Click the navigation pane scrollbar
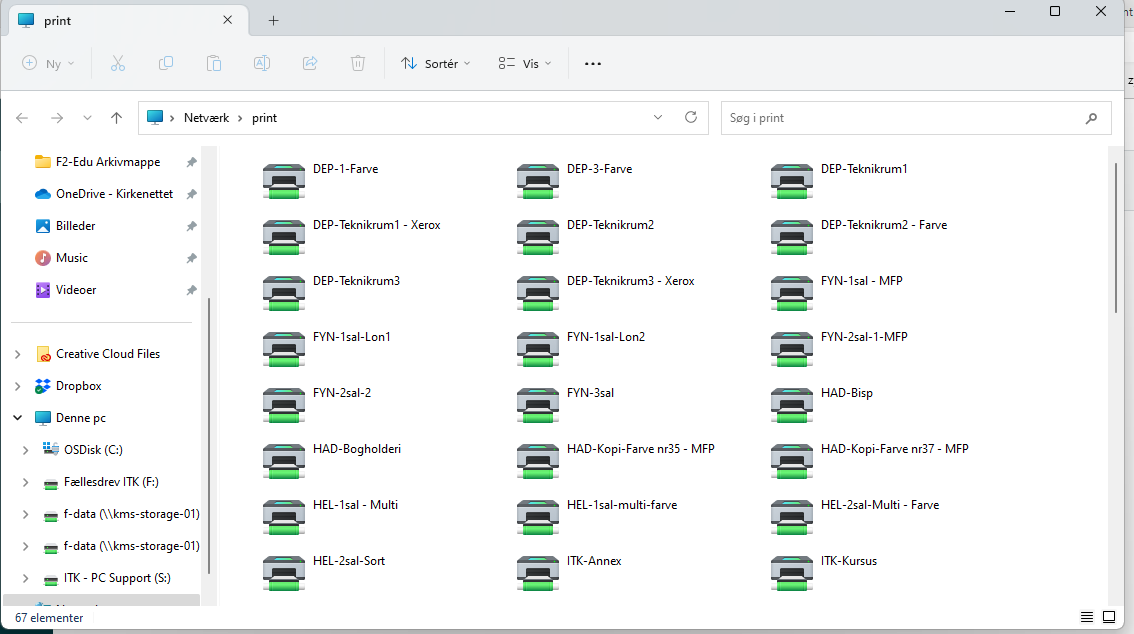1134x634 pixels. click(209, 436)
